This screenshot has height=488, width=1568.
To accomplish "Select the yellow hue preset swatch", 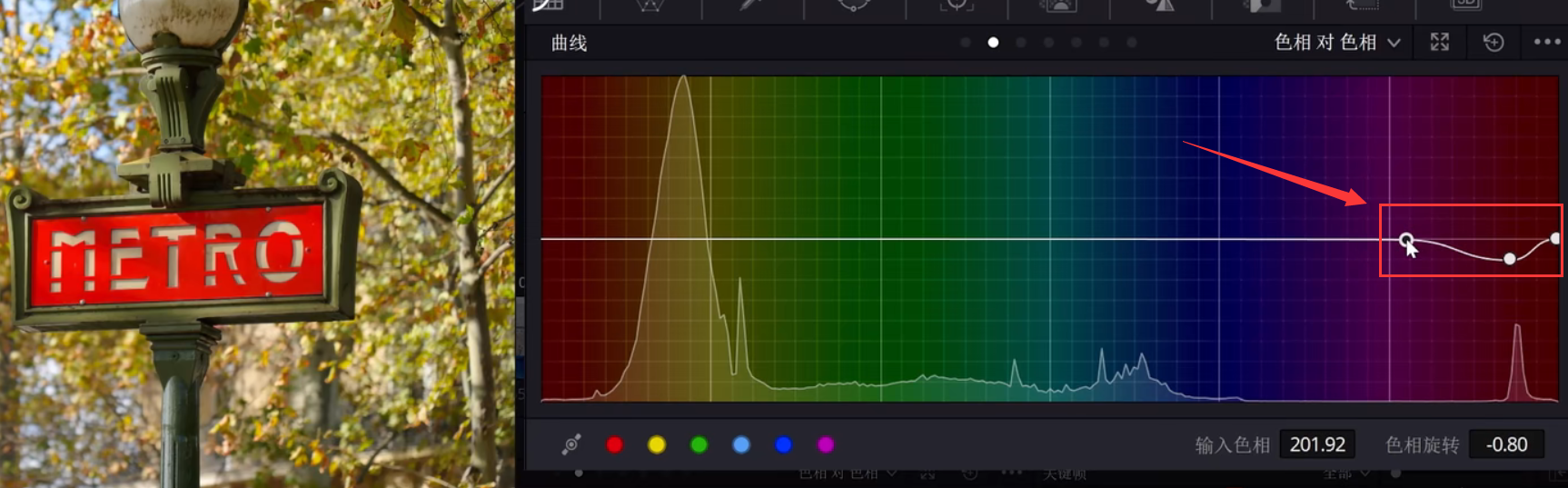I will 657,444.
